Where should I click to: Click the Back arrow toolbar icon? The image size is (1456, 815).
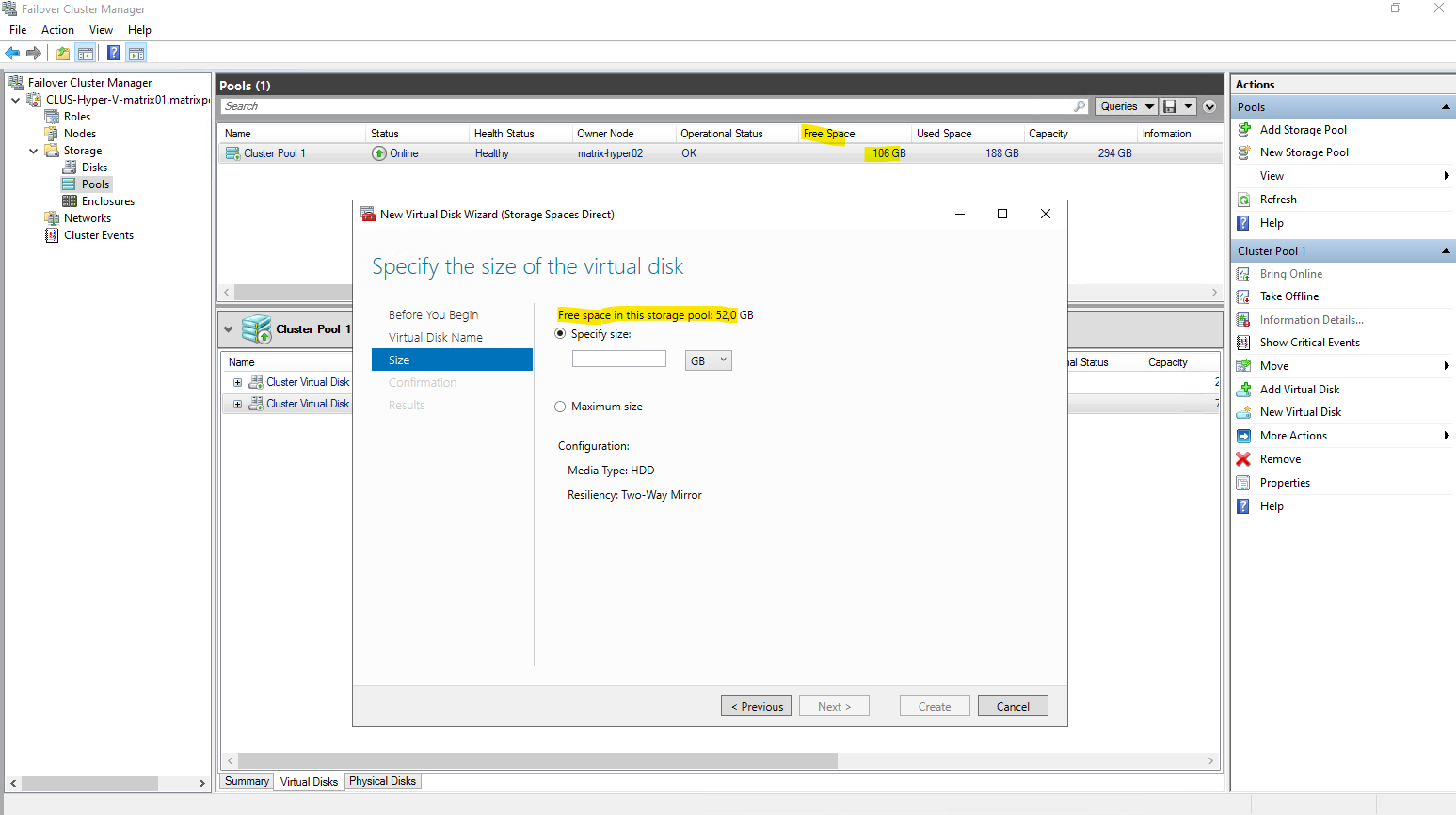[x=12, y=54]
